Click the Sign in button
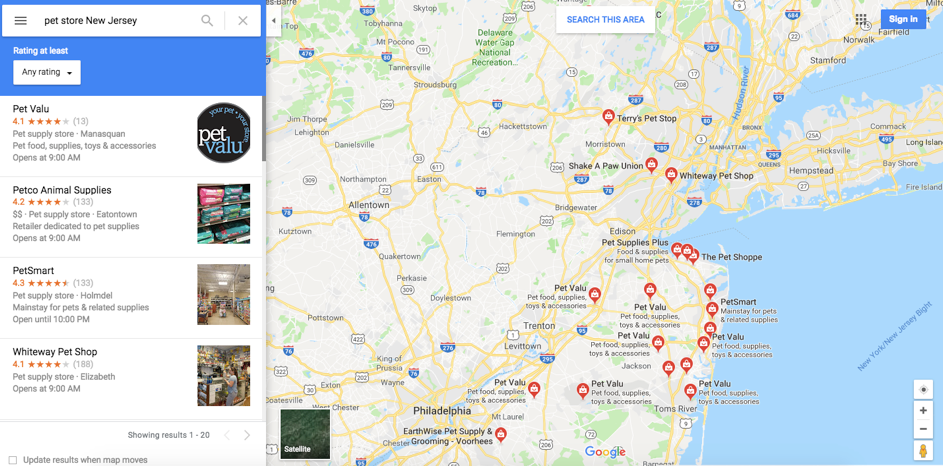943x466 pixels. click(903, 19)
